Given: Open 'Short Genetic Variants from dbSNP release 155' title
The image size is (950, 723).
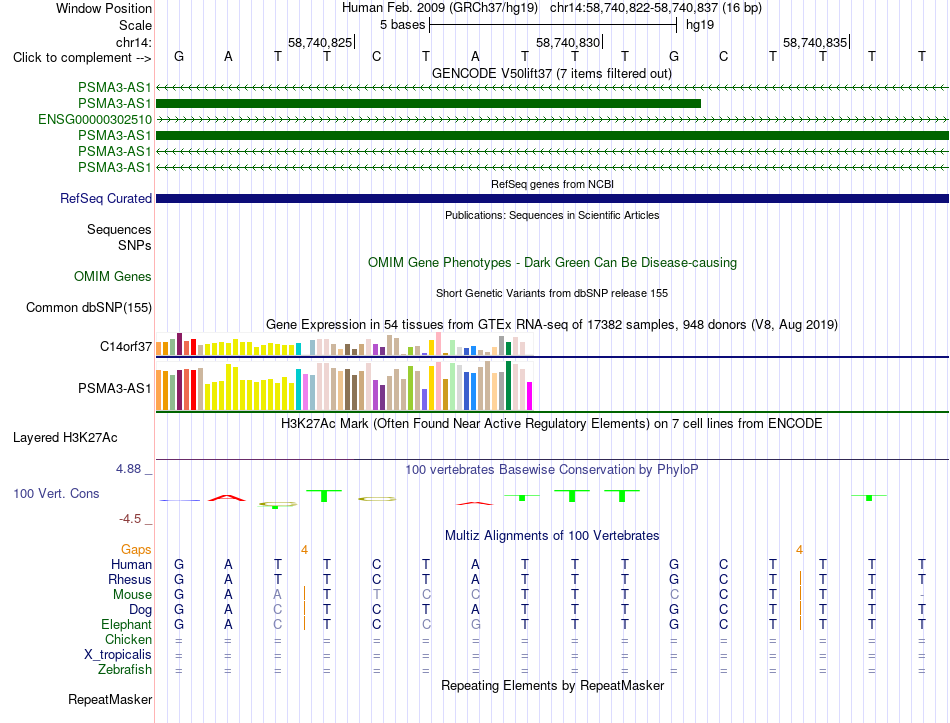Looking at the screenshot, I should point(552,293).
